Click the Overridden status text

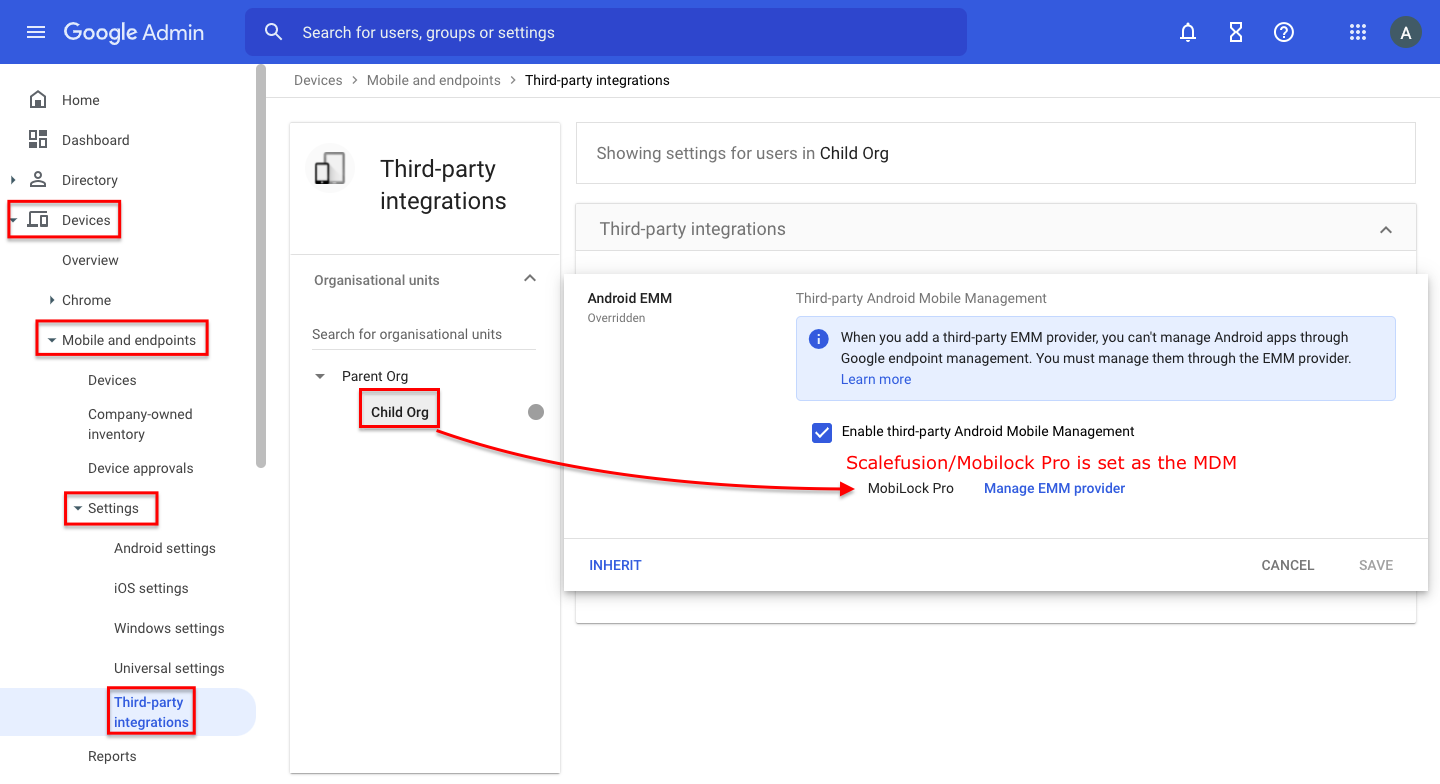tap(616, 318)
